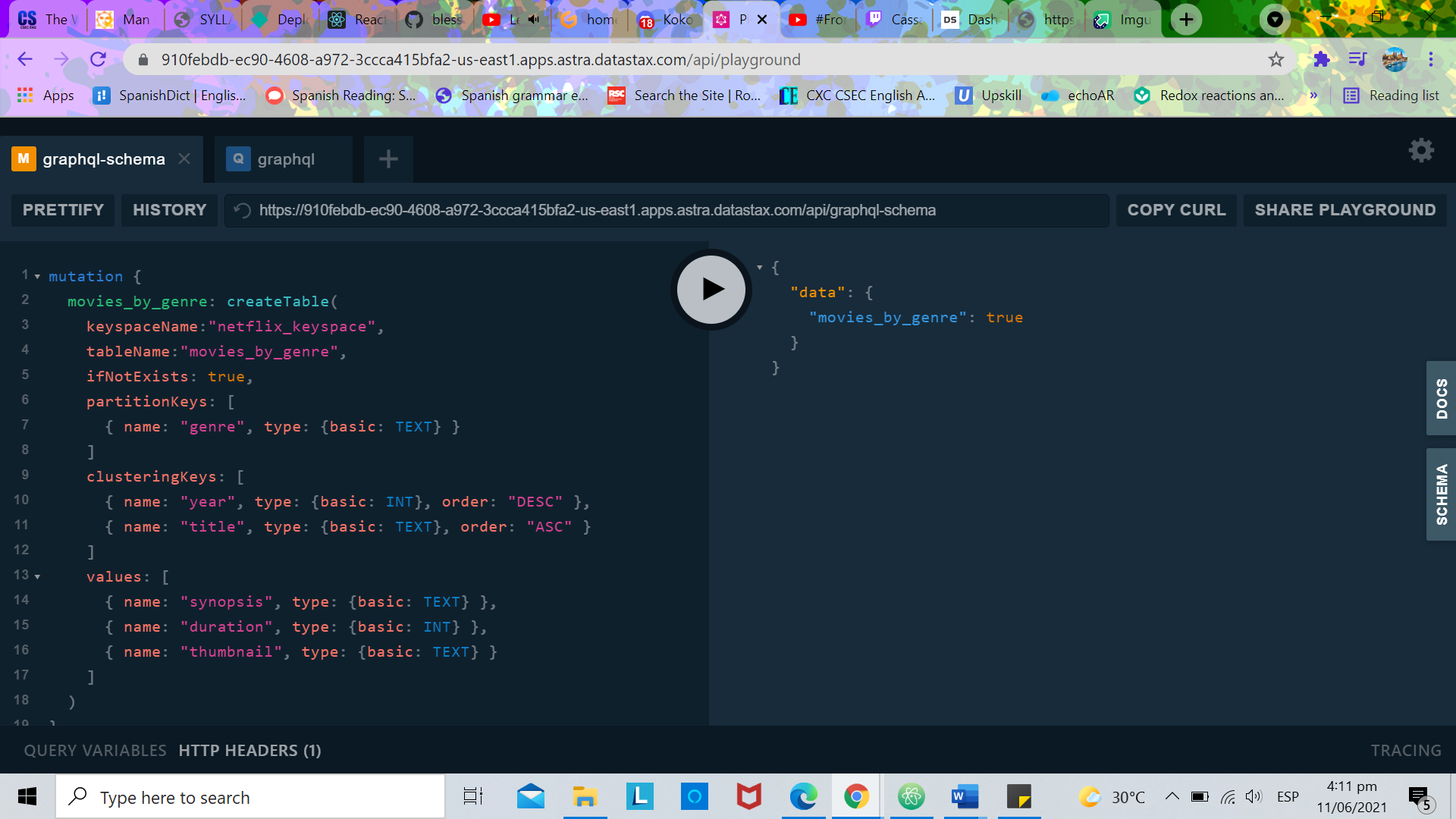Open the DOCS panel on the right

(1442, 398)
